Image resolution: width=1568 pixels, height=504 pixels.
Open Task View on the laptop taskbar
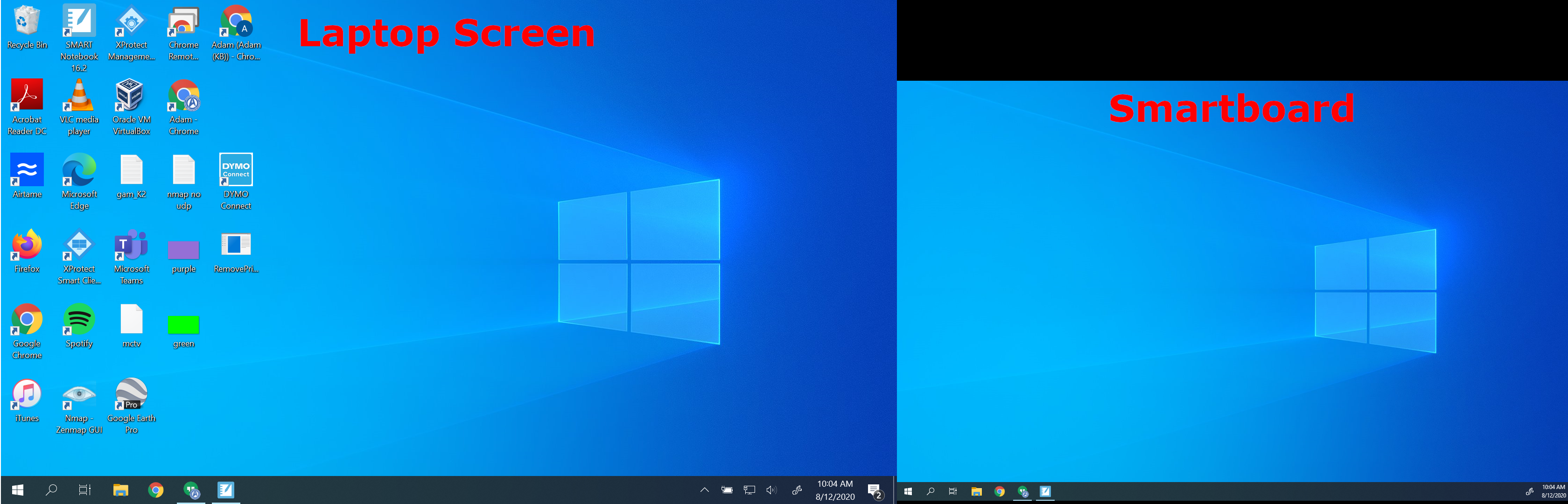coord(84,490)
